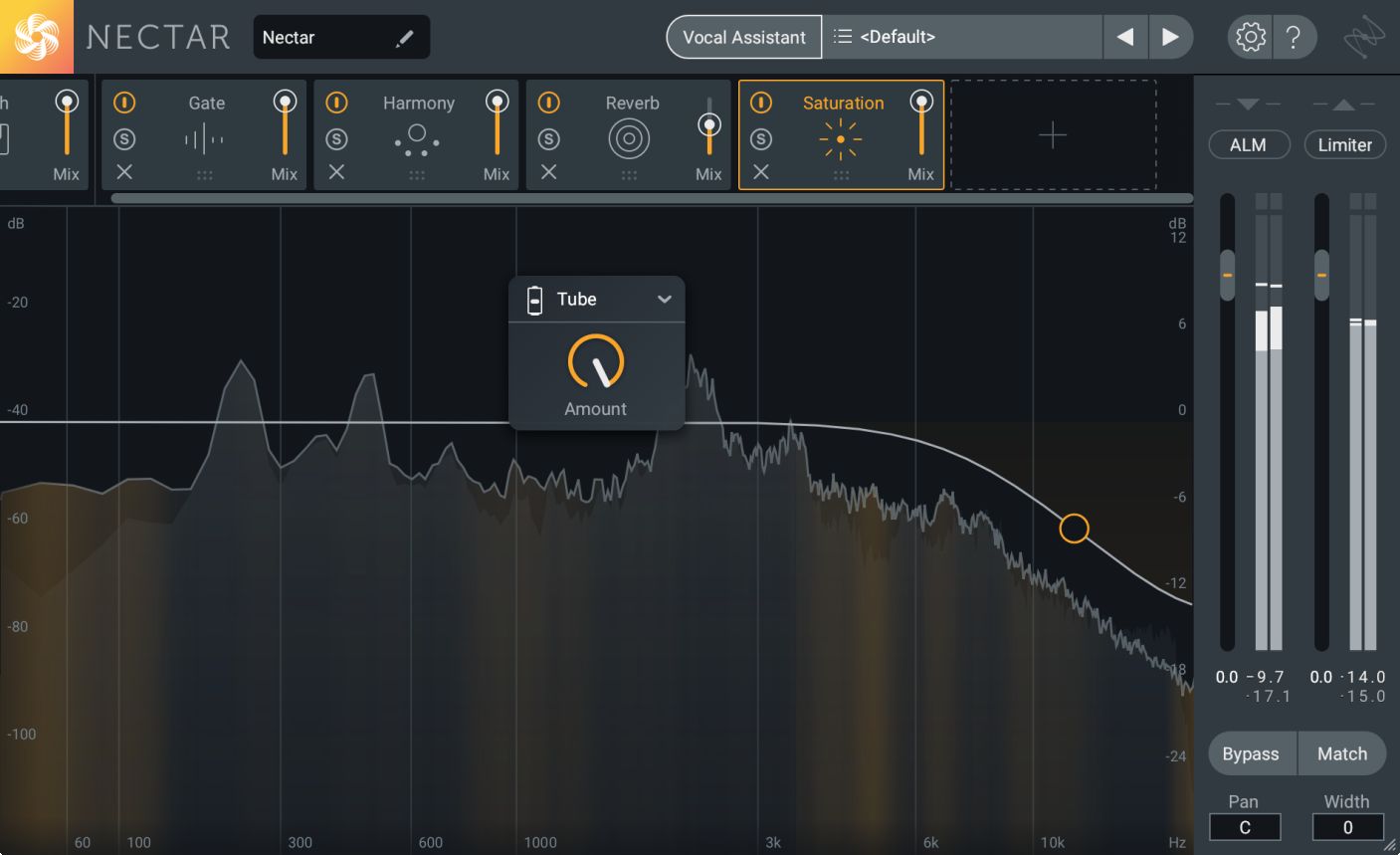
Task: Open the Vocal Assistant
Action: pyautogui.click(x=743, y=37)
